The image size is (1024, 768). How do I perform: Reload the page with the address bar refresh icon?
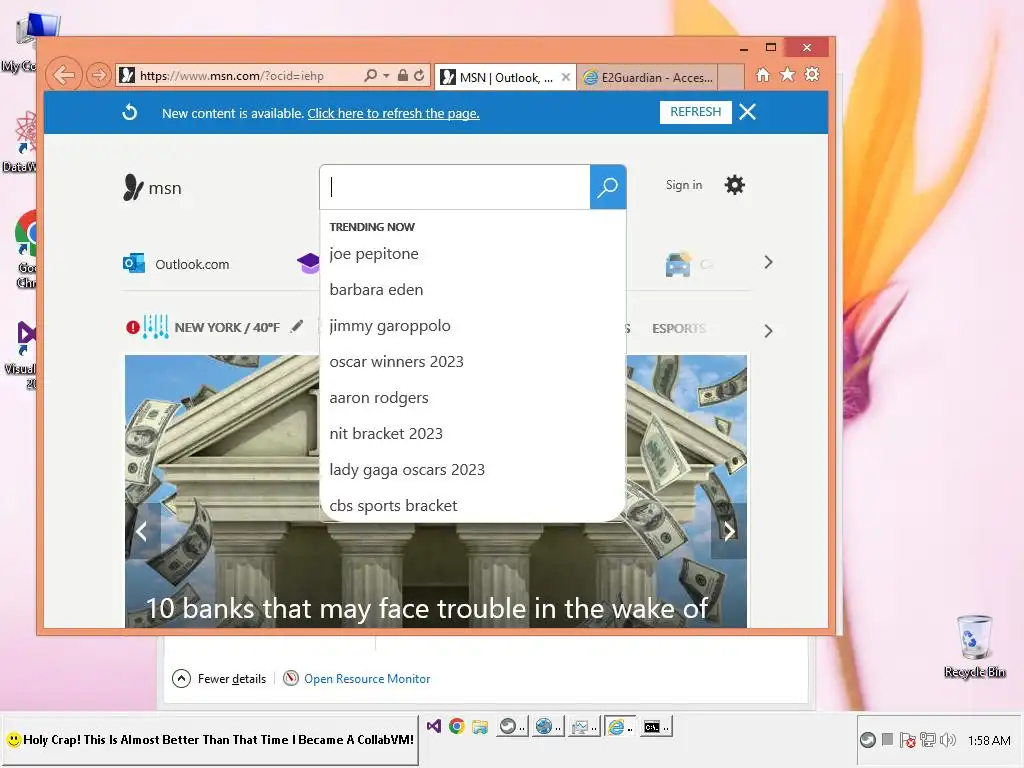pos(419,76)
